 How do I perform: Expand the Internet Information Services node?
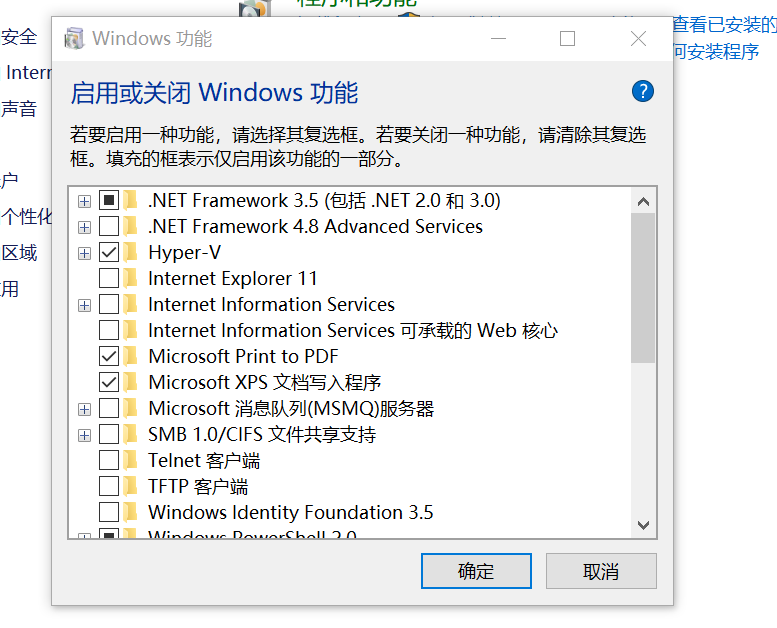(x=85, y=305)
